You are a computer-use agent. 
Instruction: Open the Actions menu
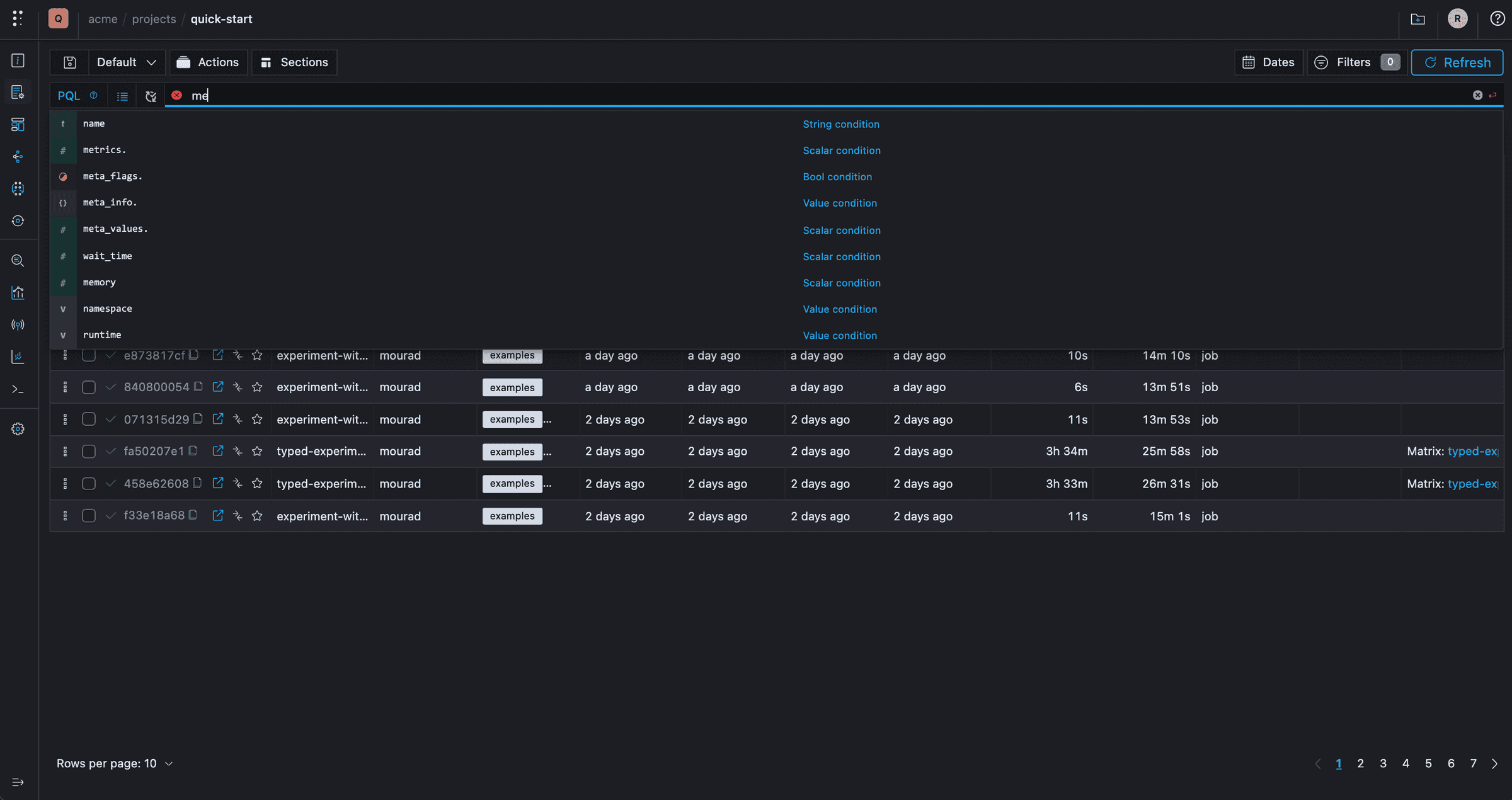point(209,62)
